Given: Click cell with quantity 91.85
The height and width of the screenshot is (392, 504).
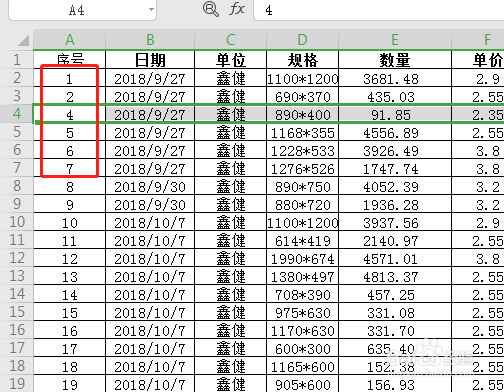Looking at the screenshot, I should tap(395, 114).
